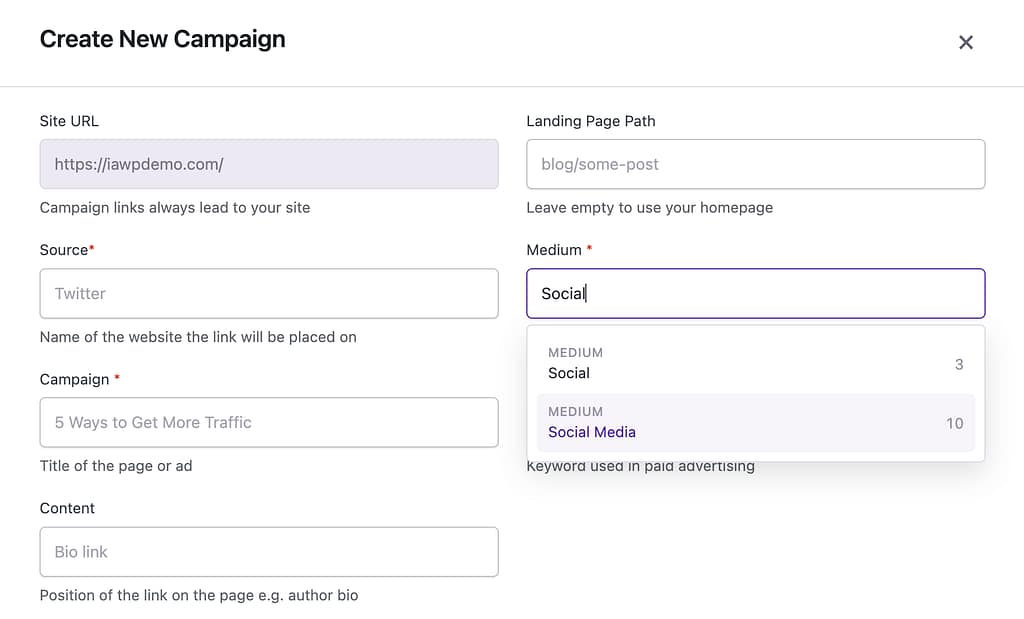The height and width of the screenshot is (619, 1024).
Task: Click the count 10 beside Social Media
Action: pos(955,424)
